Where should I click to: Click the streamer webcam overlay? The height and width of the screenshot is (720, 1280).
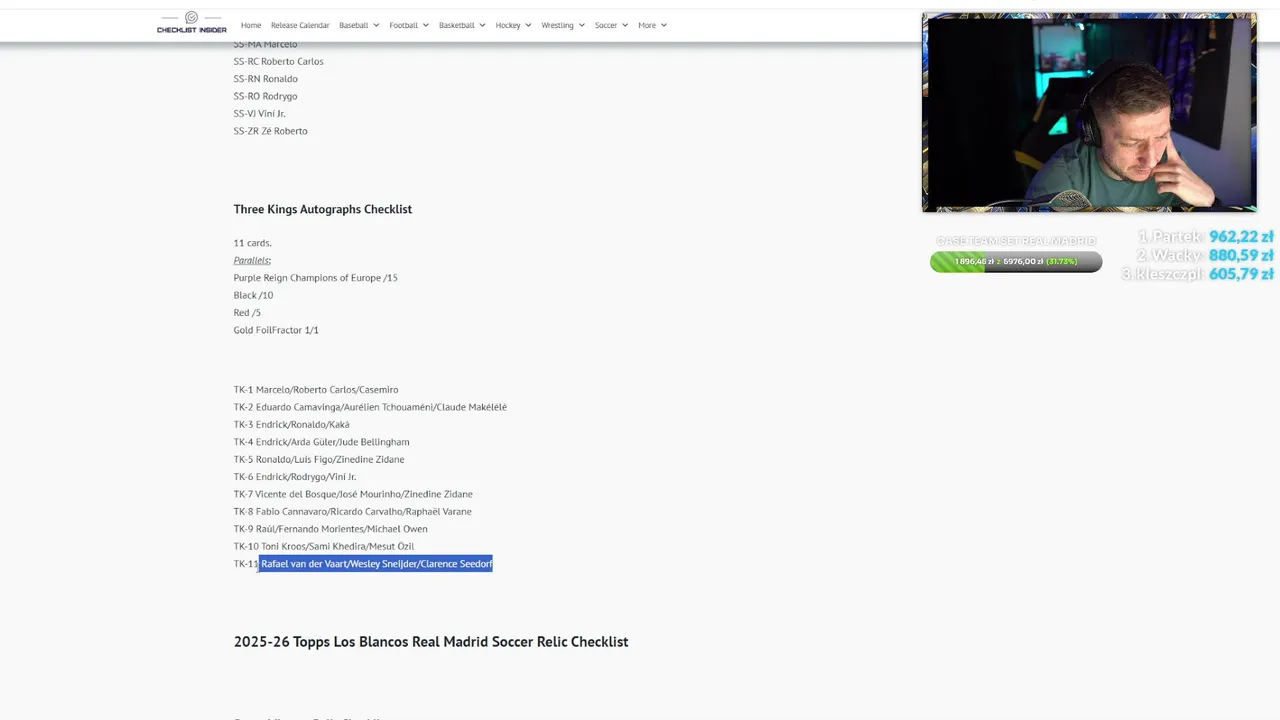pyautogui.click(x=1089, y=113)
